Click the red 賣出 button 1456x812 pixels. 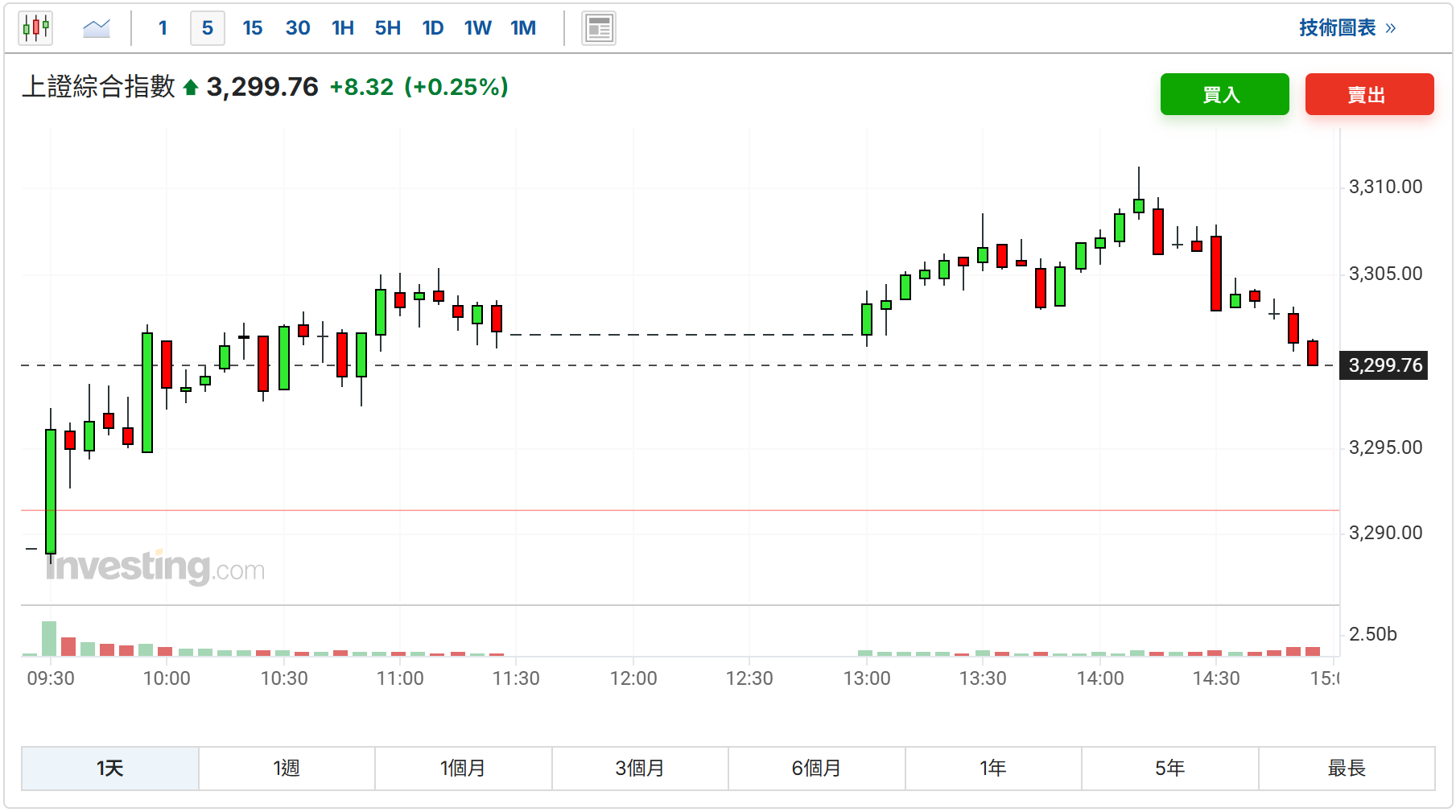click(1369, 94)
